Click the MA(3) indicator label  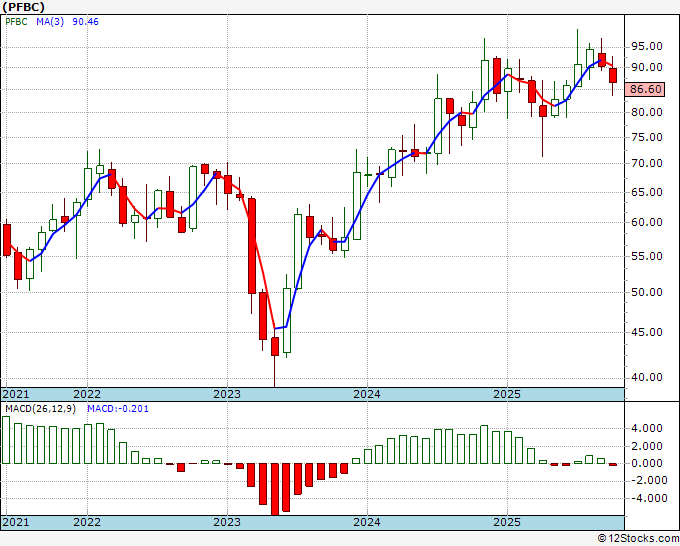[x=50, y=22]
